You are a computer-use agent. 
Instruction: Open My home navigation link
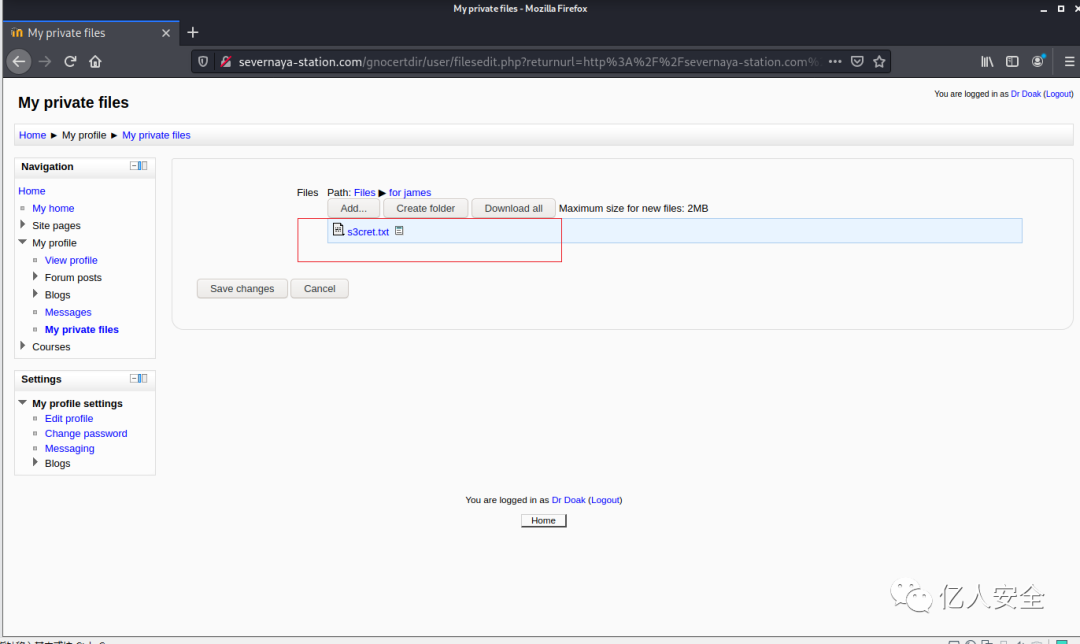53,208
